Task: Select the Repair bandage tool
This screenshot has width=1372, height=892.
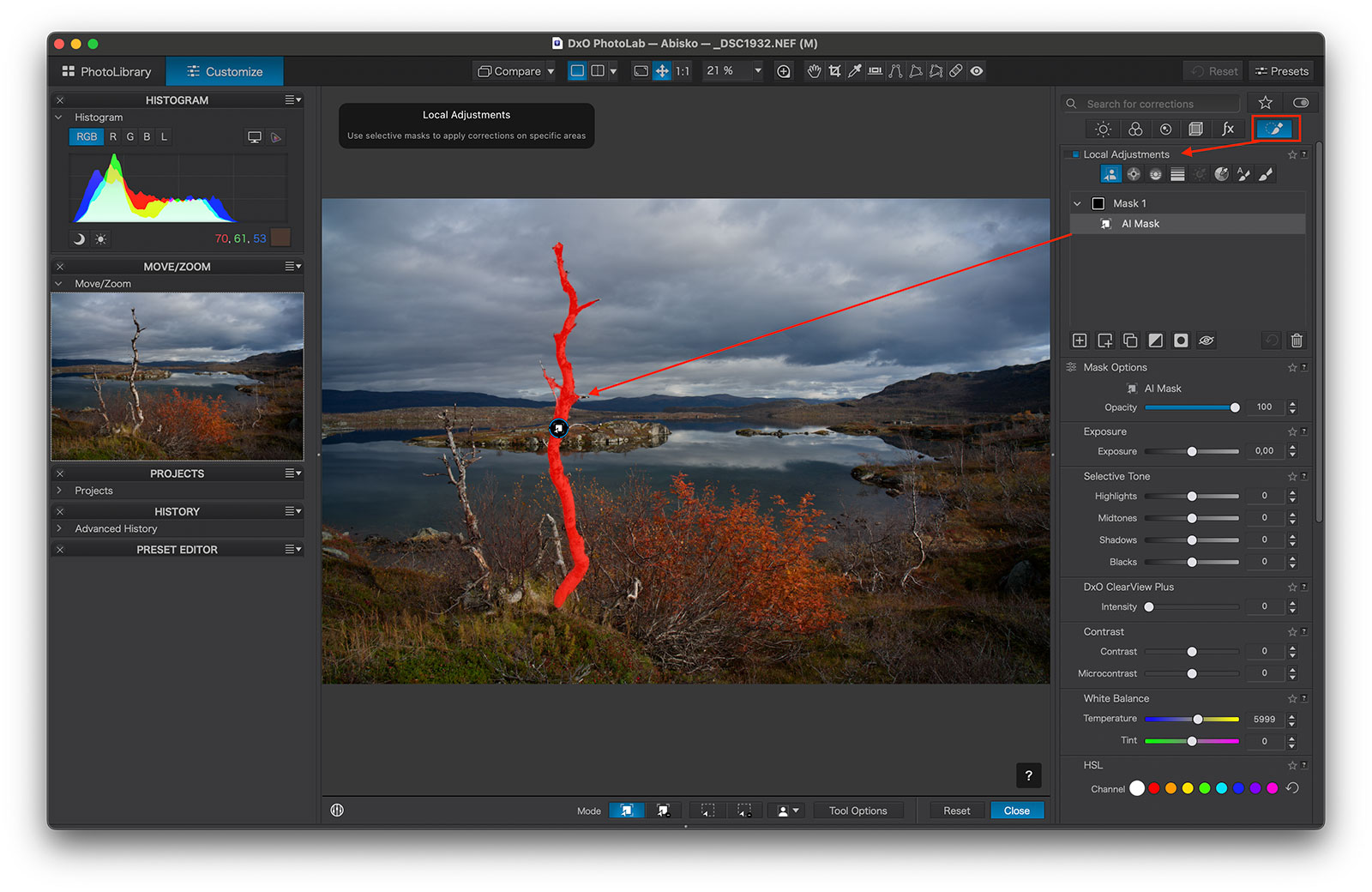Action: 955,71
